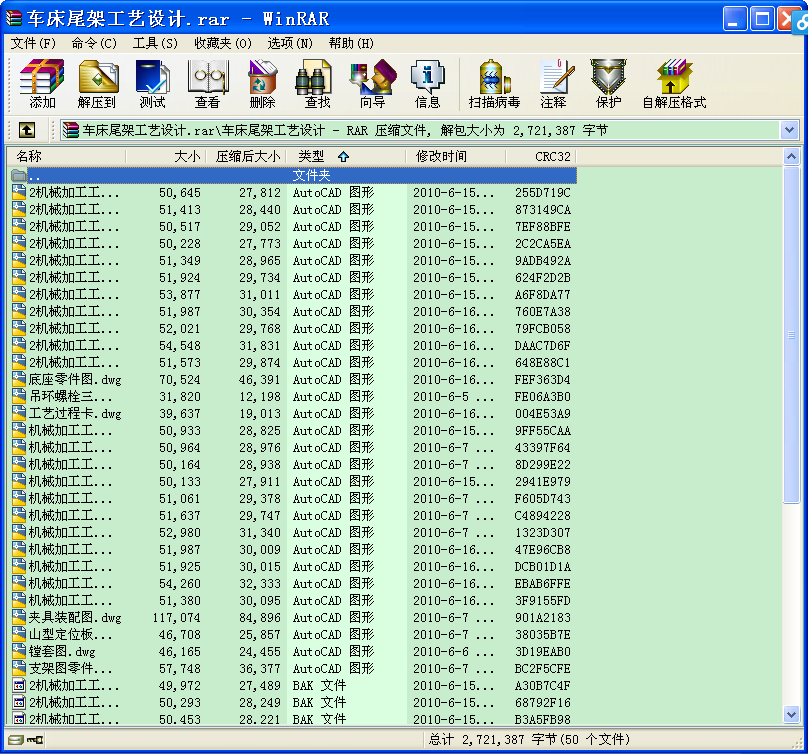Screen dimensions: 808x754
Task: Start 扫描病毒 virus scan tool
Action: (x=494, y=83)
